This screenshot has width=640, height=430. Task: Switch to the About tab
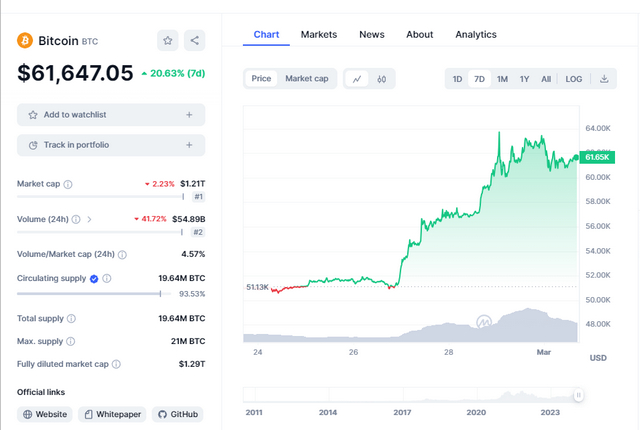[420, 35]
